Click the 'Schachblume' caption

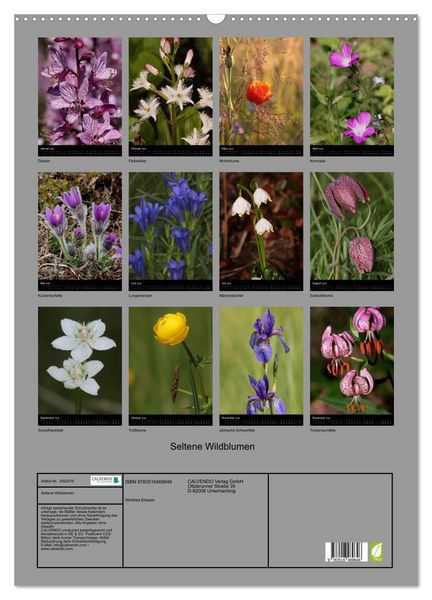(x=321, y=296)
